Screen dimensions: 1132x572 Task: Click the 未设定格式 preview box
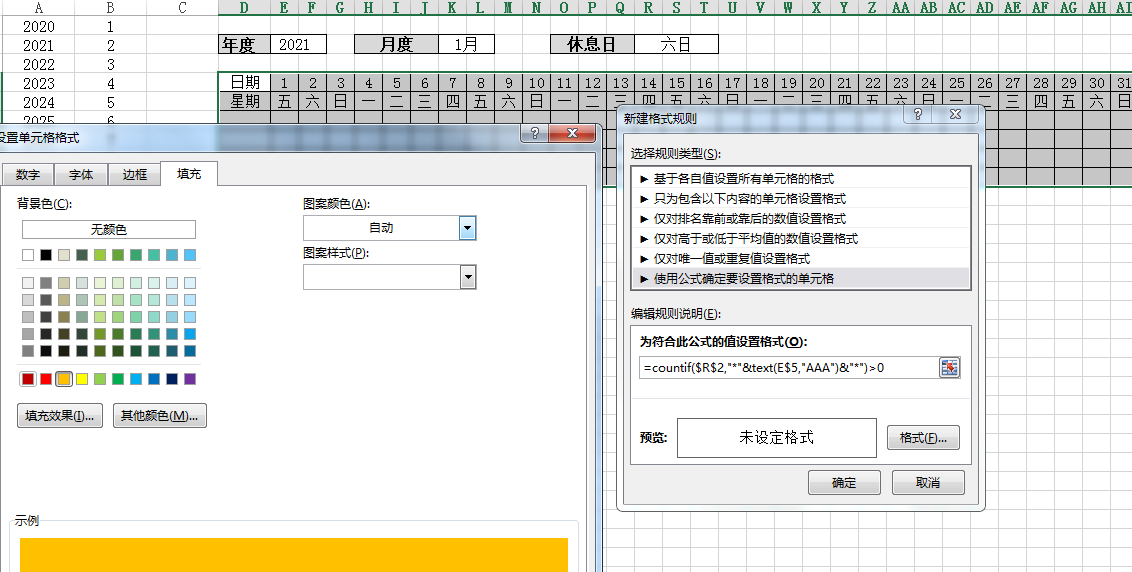pyautogui.click(x=777, y=438)
